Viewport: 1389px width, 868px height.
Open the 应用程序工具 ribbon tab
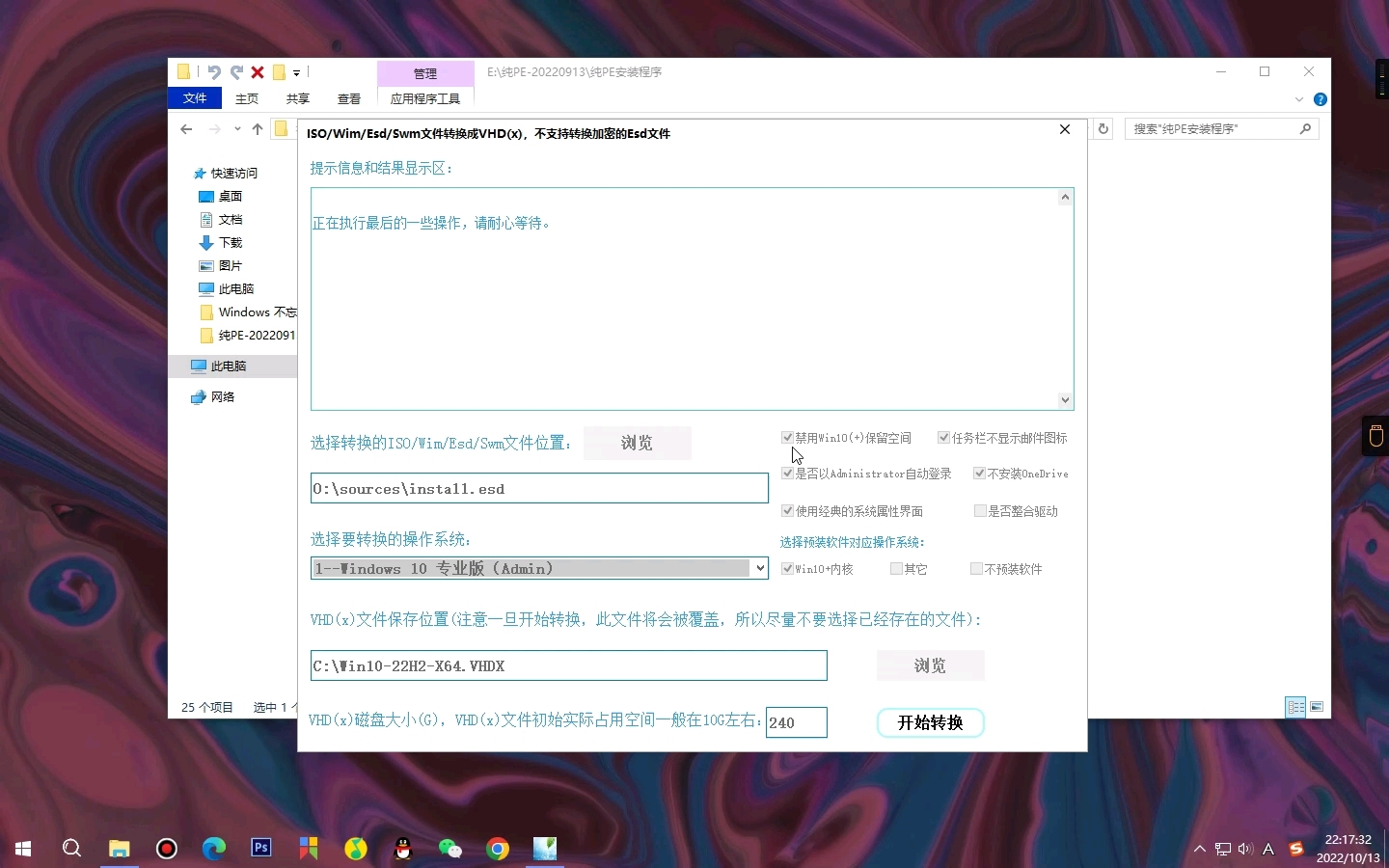click(425, 99)
